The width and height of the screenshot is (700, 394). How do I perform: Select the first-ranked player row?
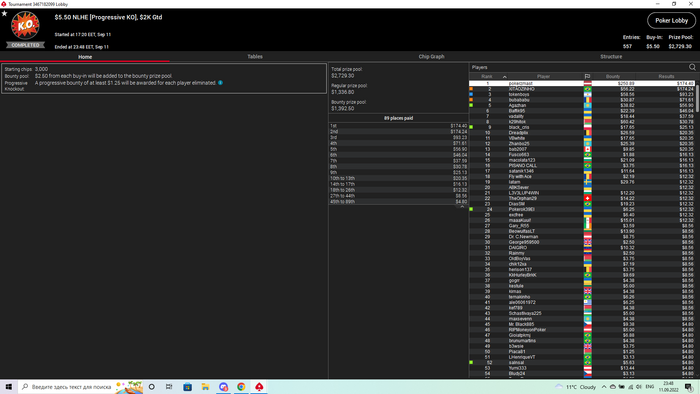point(582,83)
